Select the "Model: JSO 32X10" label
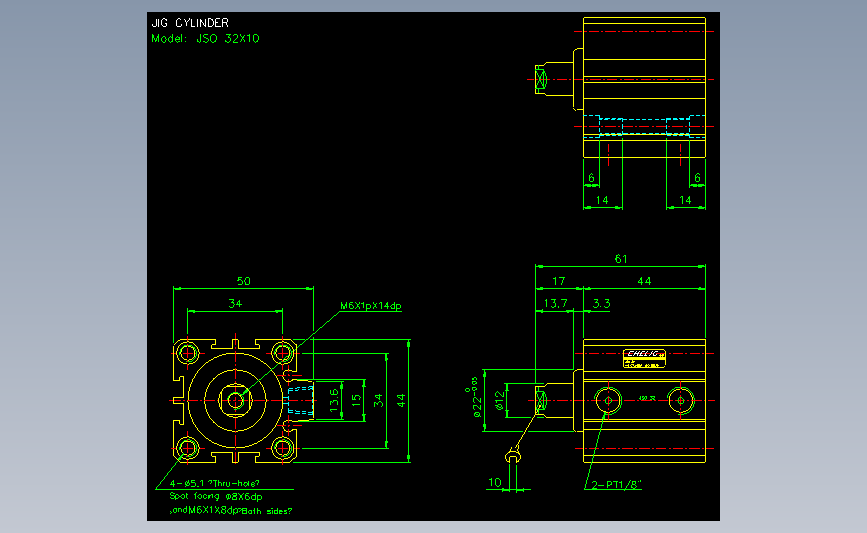The width and height of the screenshot is (867, 533). [205, 39]
